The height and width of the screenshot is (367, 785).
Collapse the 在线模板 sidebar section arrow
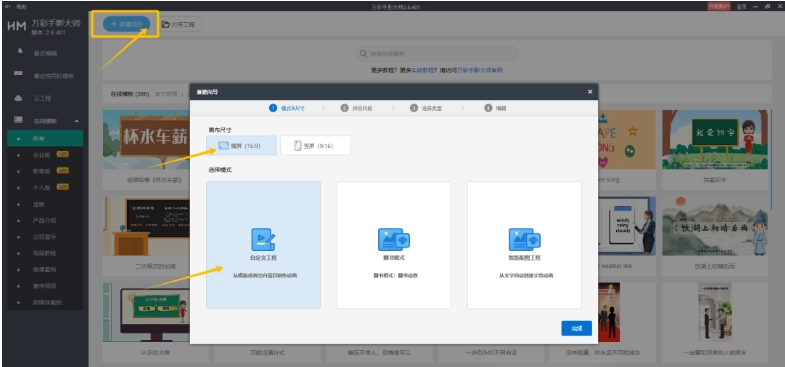(77, 121)
